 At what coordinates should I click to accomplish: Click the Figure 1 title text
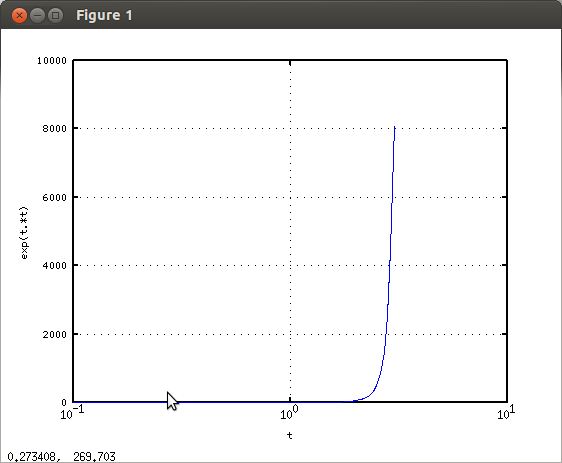click(x=104, y=15)
